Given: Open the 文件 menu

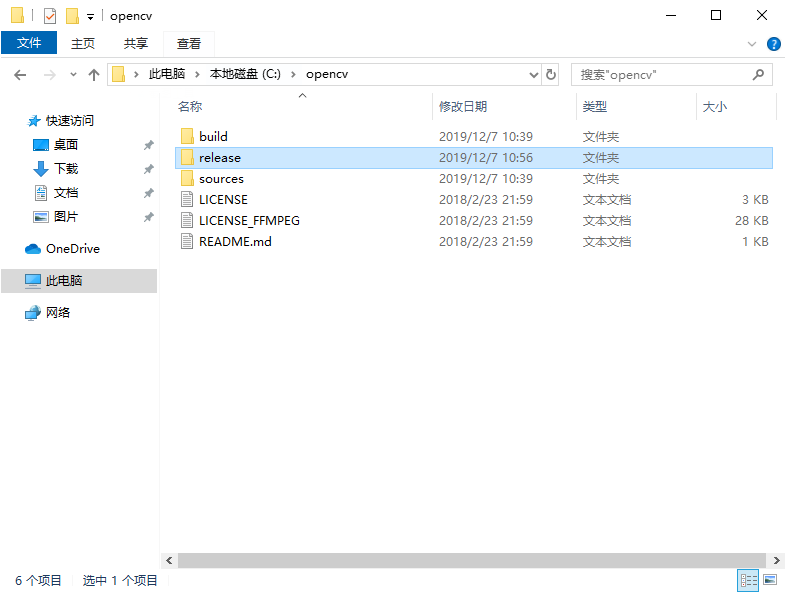Looking at the screenshot, I should [29, 43].
